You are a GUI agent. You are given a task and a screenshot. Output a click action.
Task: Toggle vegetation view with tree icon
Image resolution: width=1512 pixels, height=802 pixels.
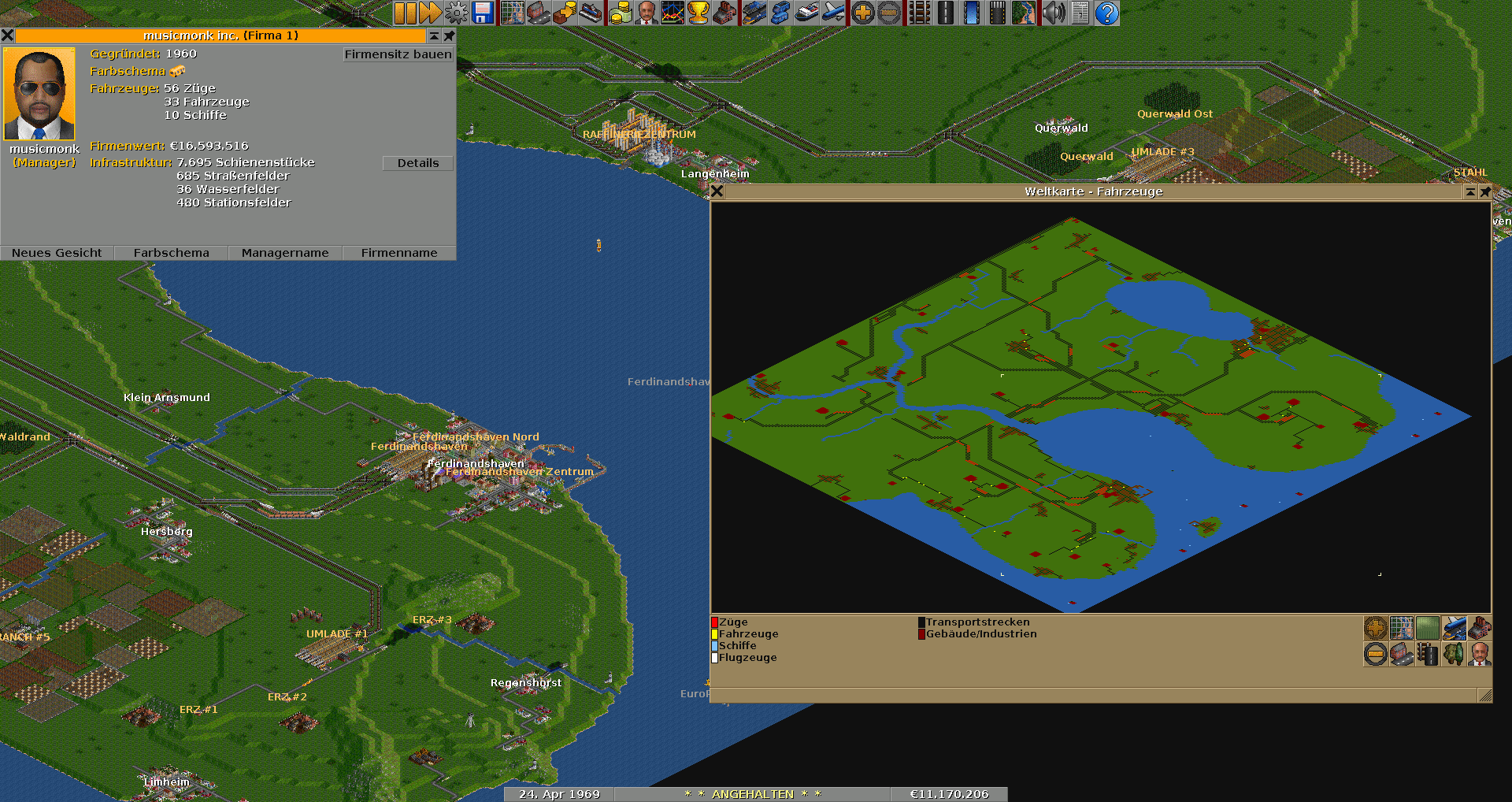(x=1454, y=654)
